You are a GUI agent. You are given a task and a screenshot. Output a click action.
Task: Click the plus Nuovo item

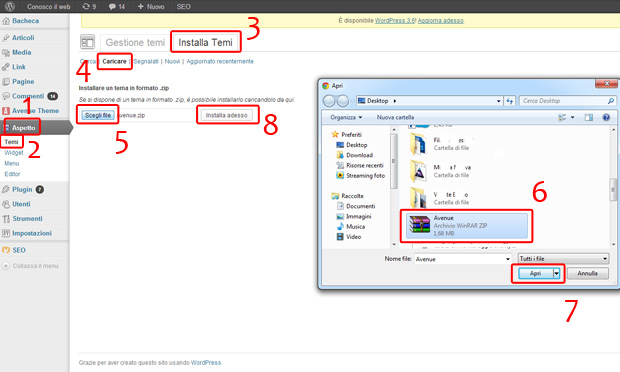tap(151, 6)
